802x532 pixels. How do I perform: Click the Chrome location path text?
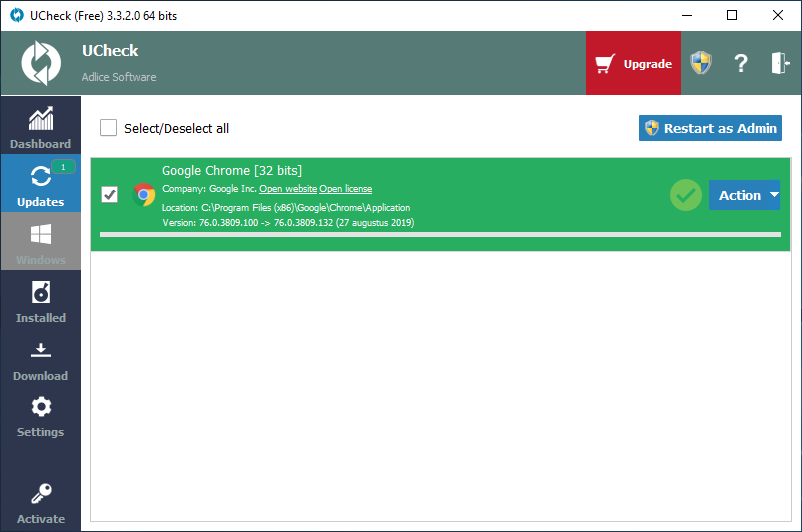(286, 208)
